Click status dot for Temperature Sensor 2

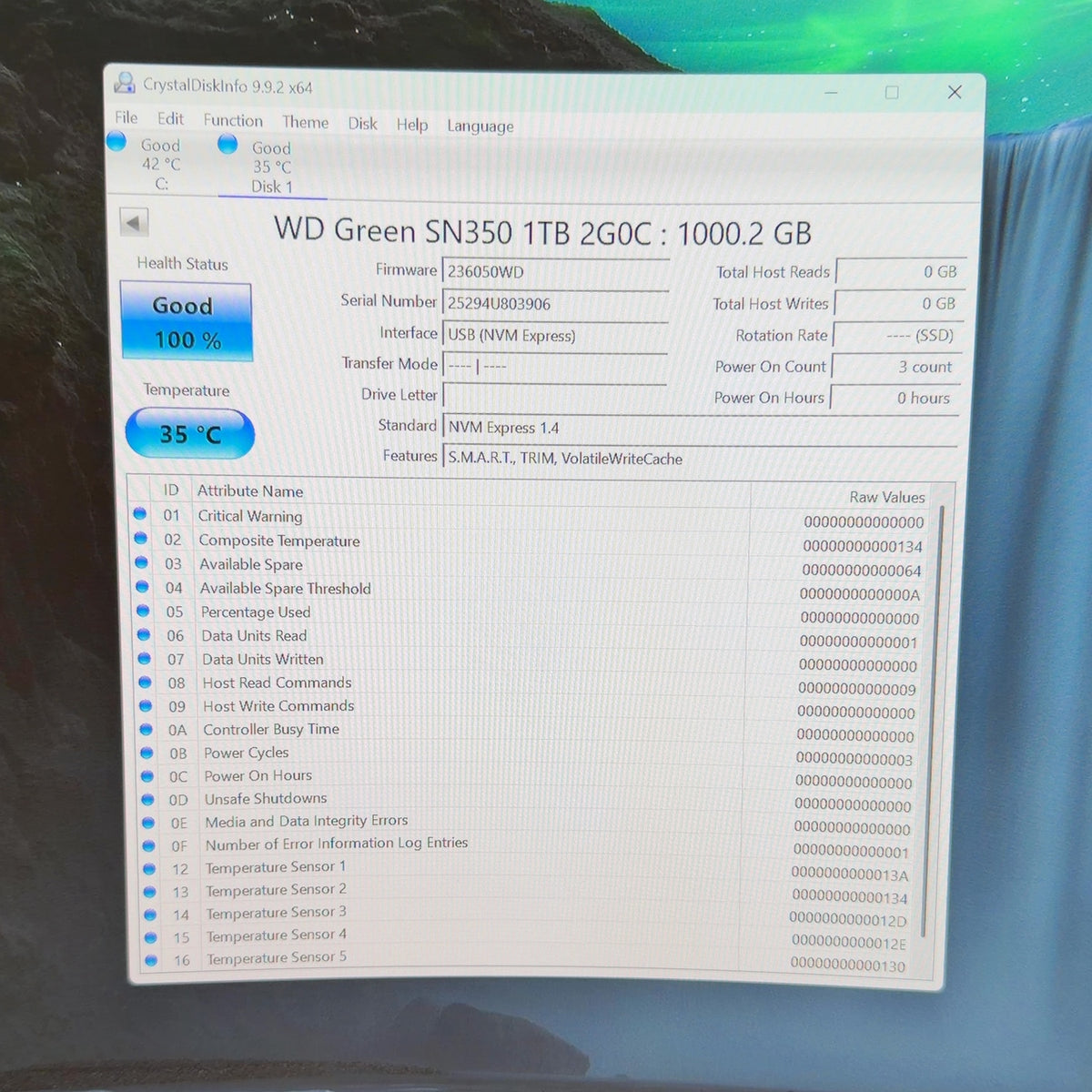click(x=149, y=892)
